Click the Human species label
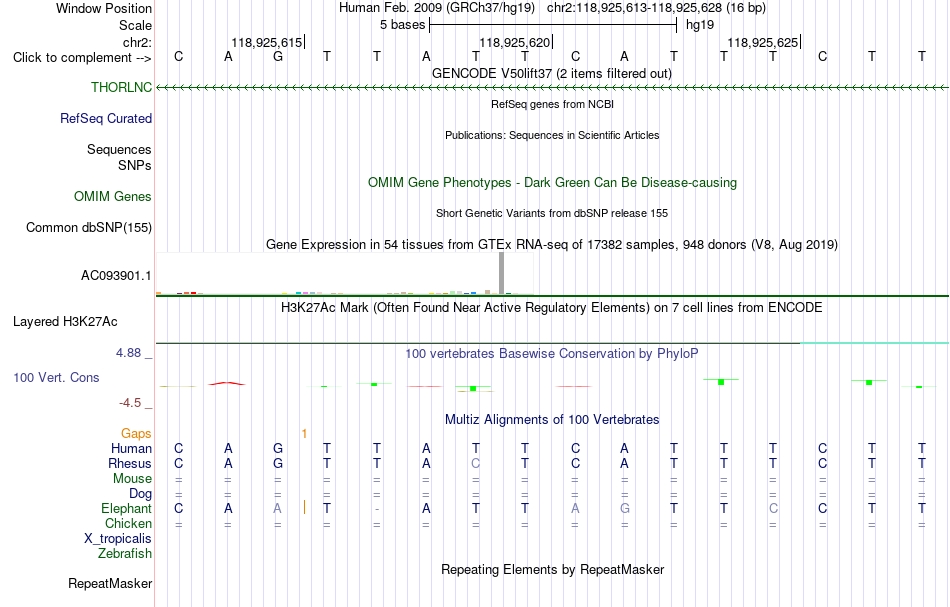 click(131, 448)
